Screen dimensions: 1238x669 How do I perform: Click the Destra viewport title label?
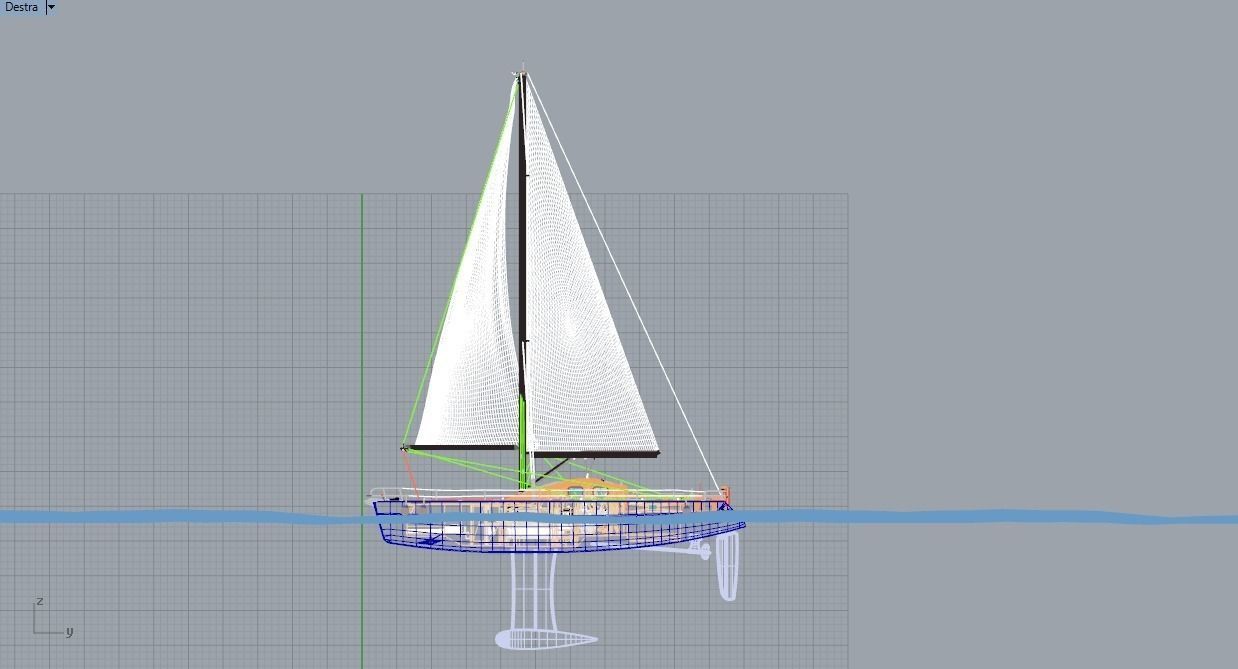pos(21,7)
